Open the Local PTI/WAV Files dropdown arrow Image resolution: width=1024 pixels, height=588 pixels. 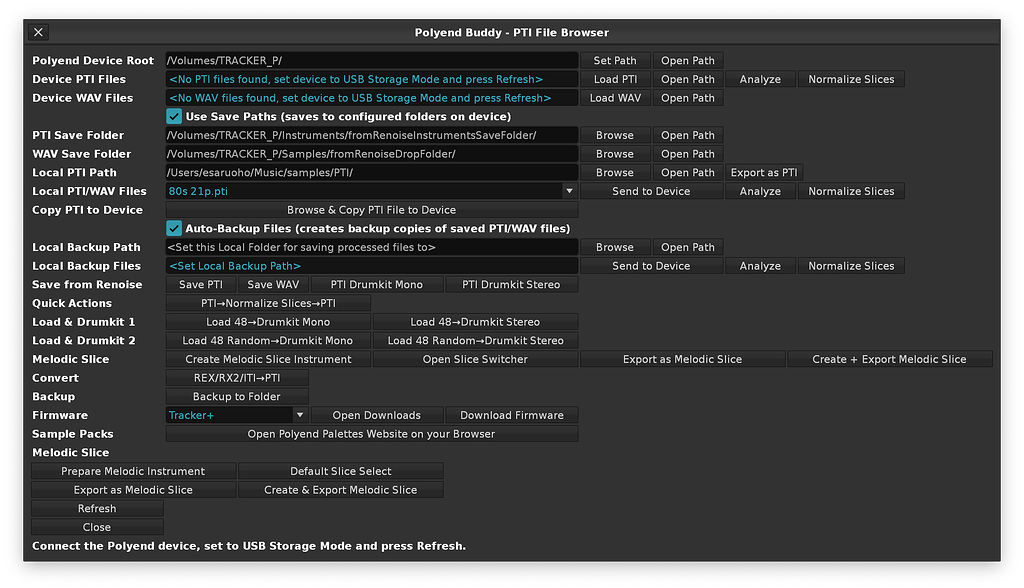click(x=569, y=190)
